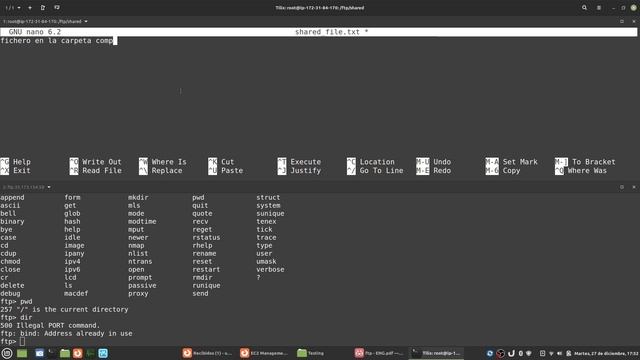Open the terminal launcher in taskbar
Viewport: 640px width, 360px height.
[x=52, y=353]
